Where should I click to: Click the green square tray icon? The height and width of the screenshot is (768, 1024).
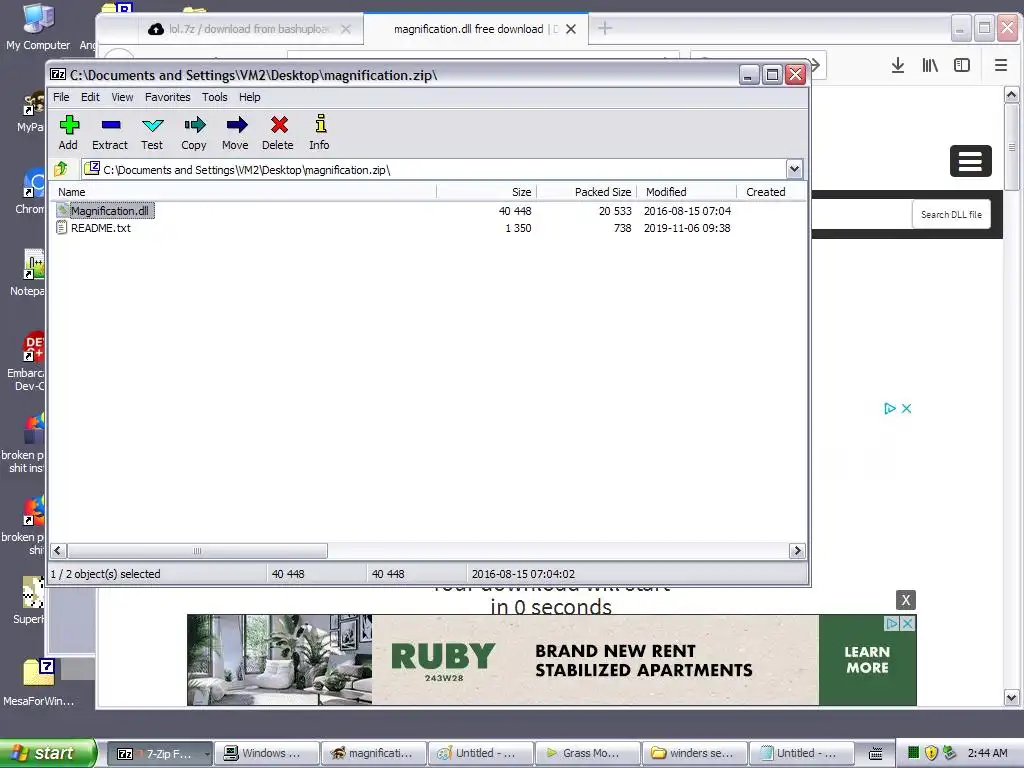914,752
